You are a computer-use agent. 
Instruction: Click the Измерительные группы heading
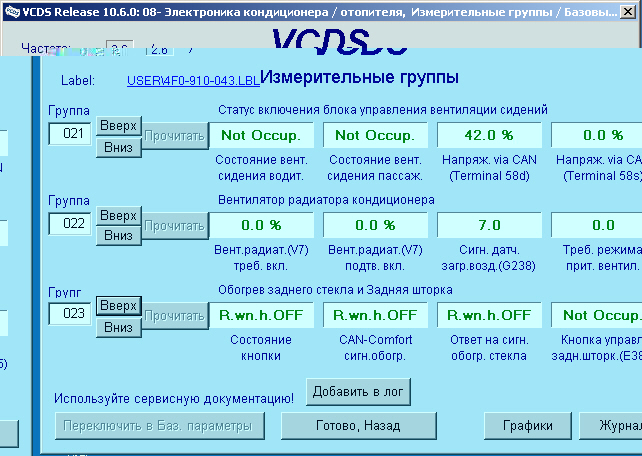(x=359, y=77)
